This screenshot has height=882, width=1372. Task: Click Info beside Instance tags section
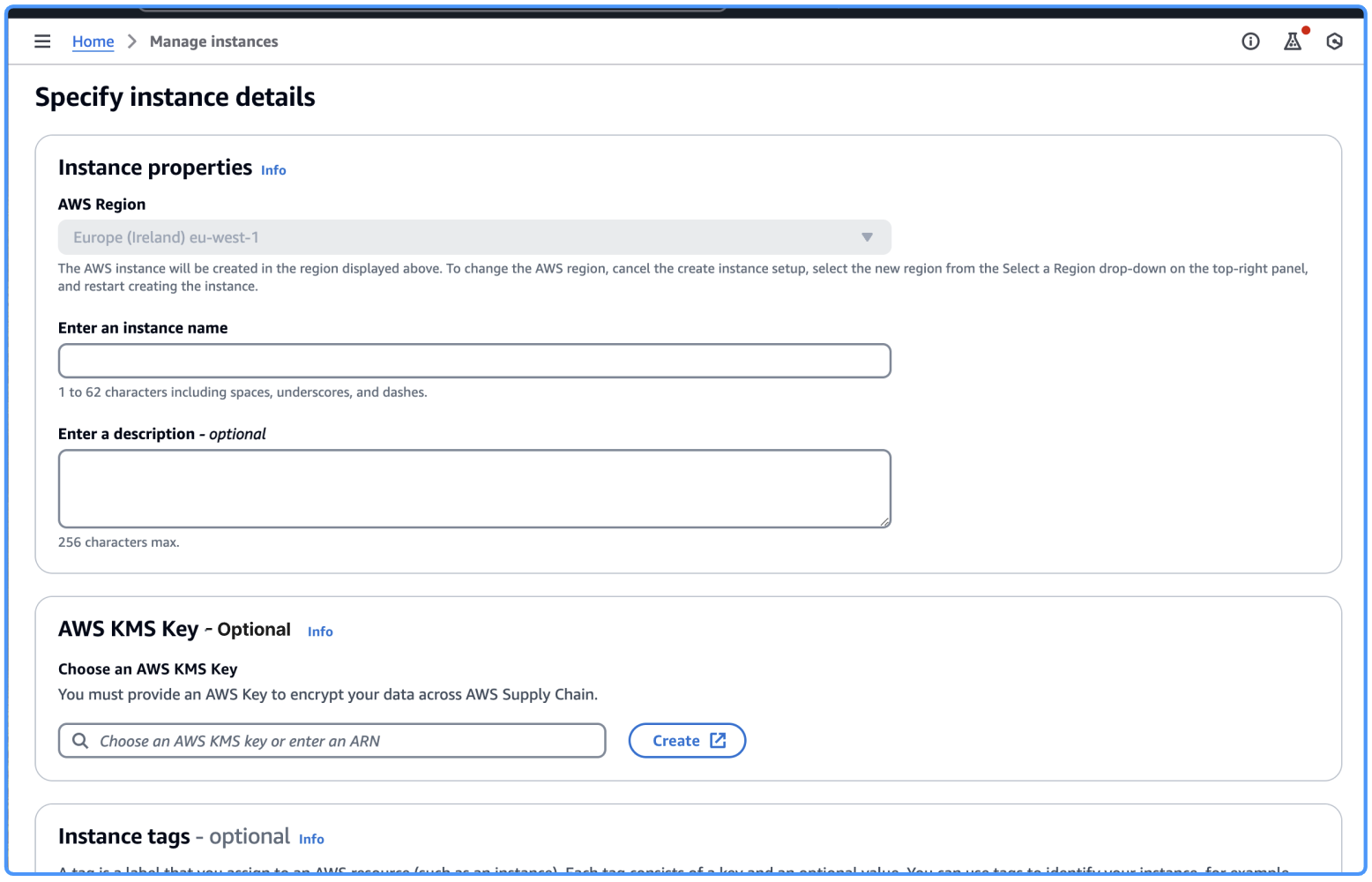[311, 839]
